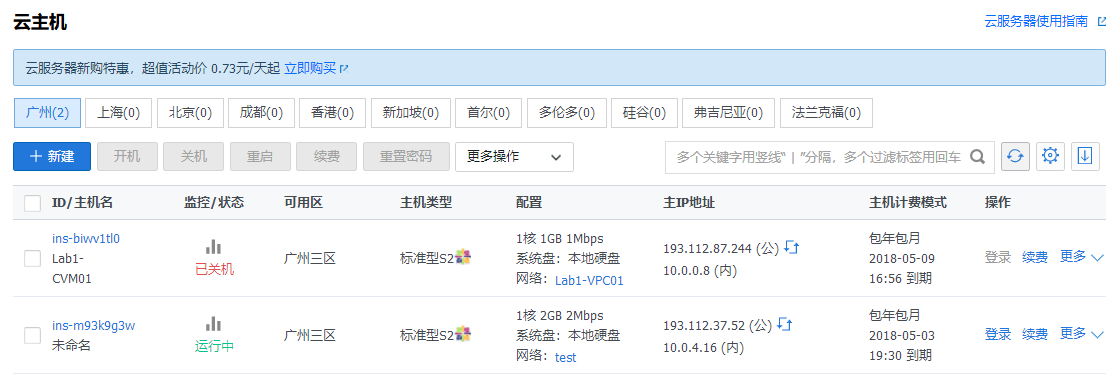Click the 可用区 column header
This screenshot has width=1115, height=382.
(x=303, y=203)
